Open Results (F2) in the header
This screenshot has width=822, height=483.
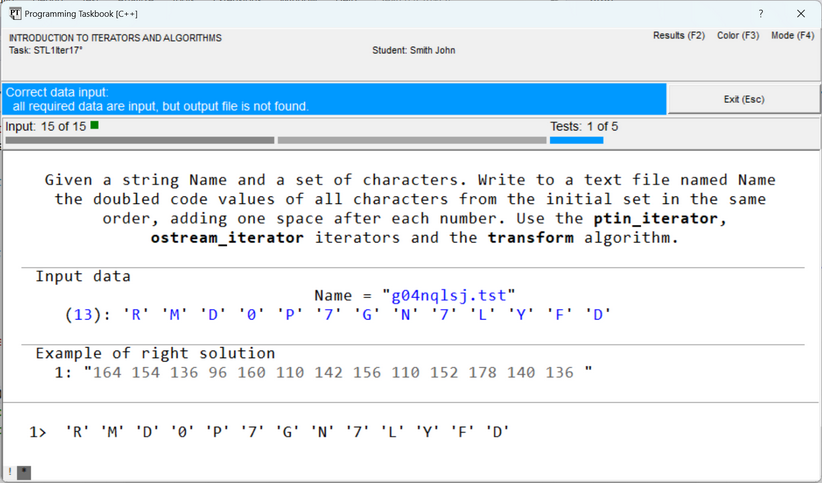[678, 36]
